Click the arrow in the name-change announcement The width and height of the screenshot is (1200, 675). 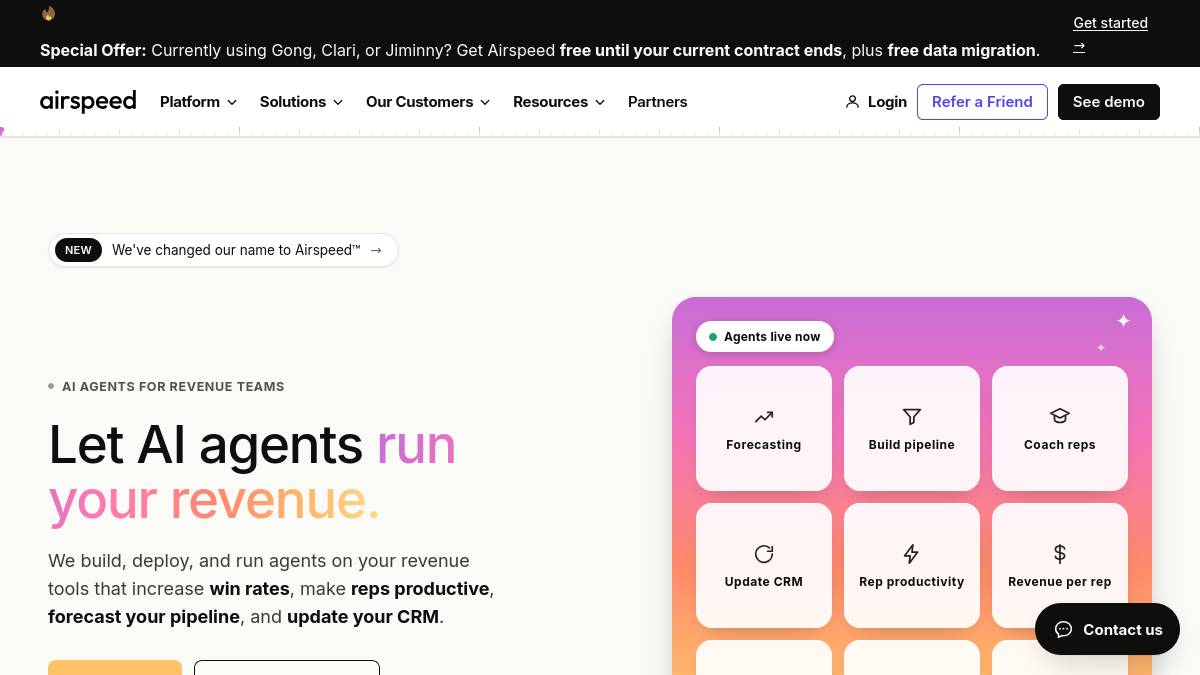tap(376, 250)
